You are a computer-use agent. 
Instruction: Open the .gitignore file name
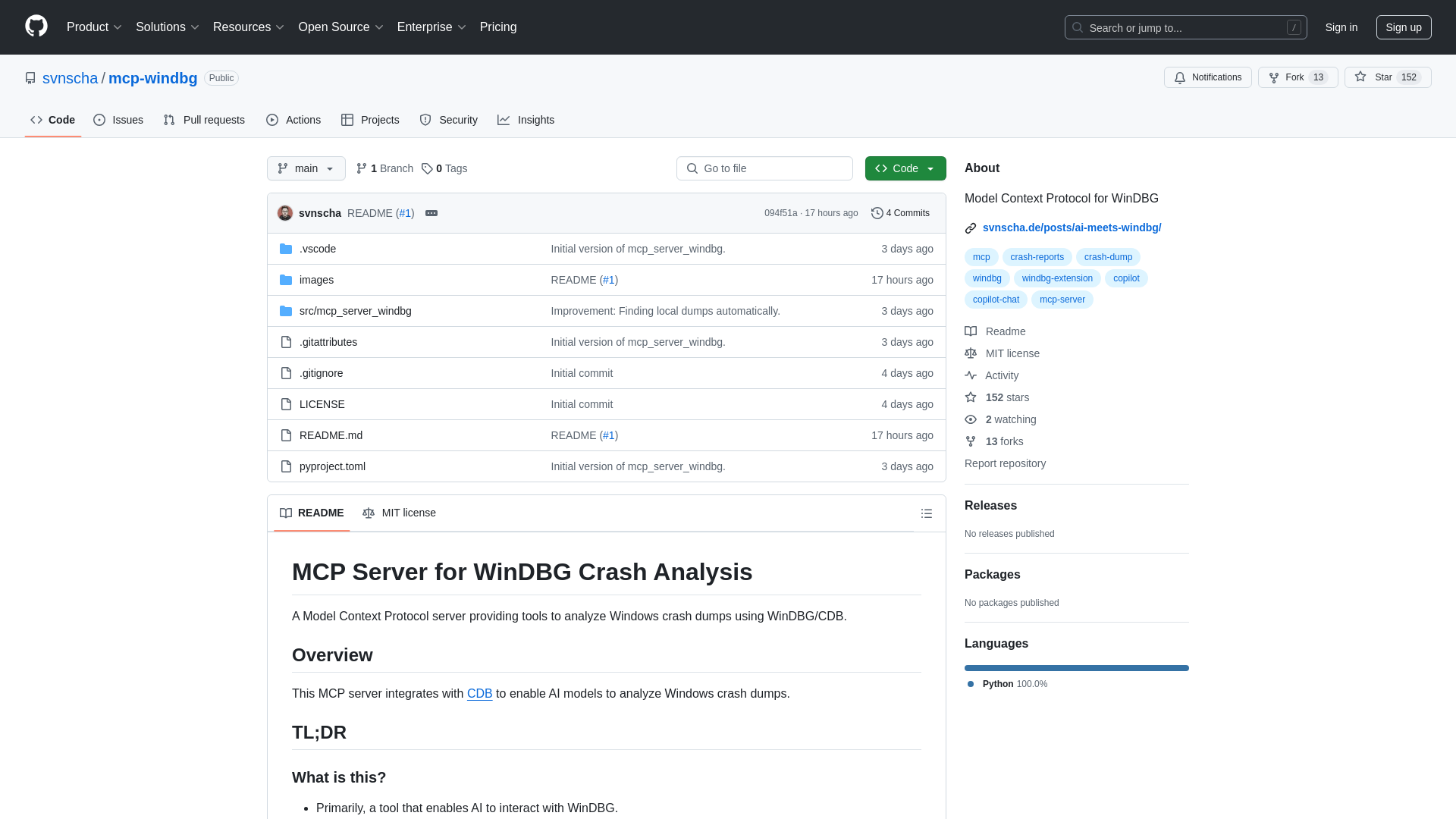pos(321,373)
